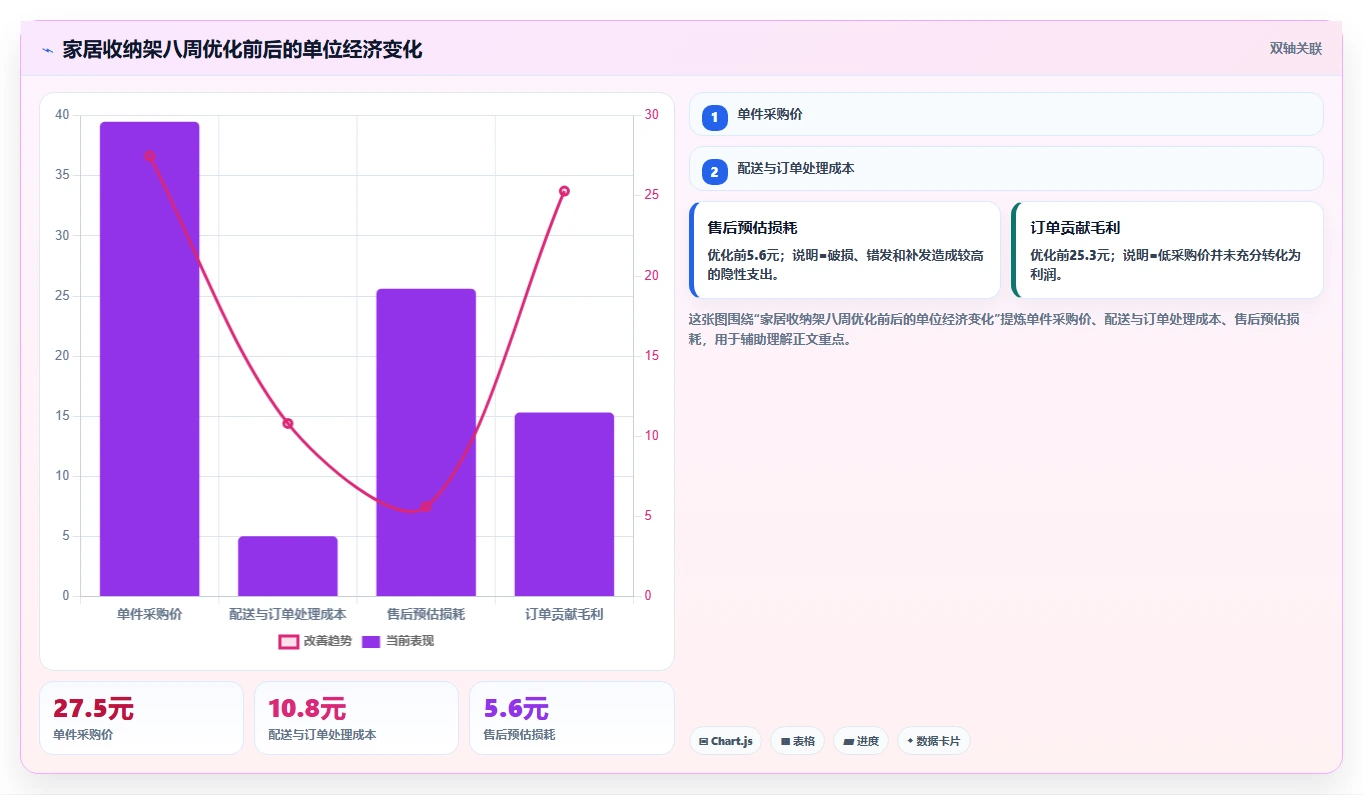
Task: Click the chart title 家居收纳架八周优化前后的单位经济变化
Action: click(x=242, y=49)
